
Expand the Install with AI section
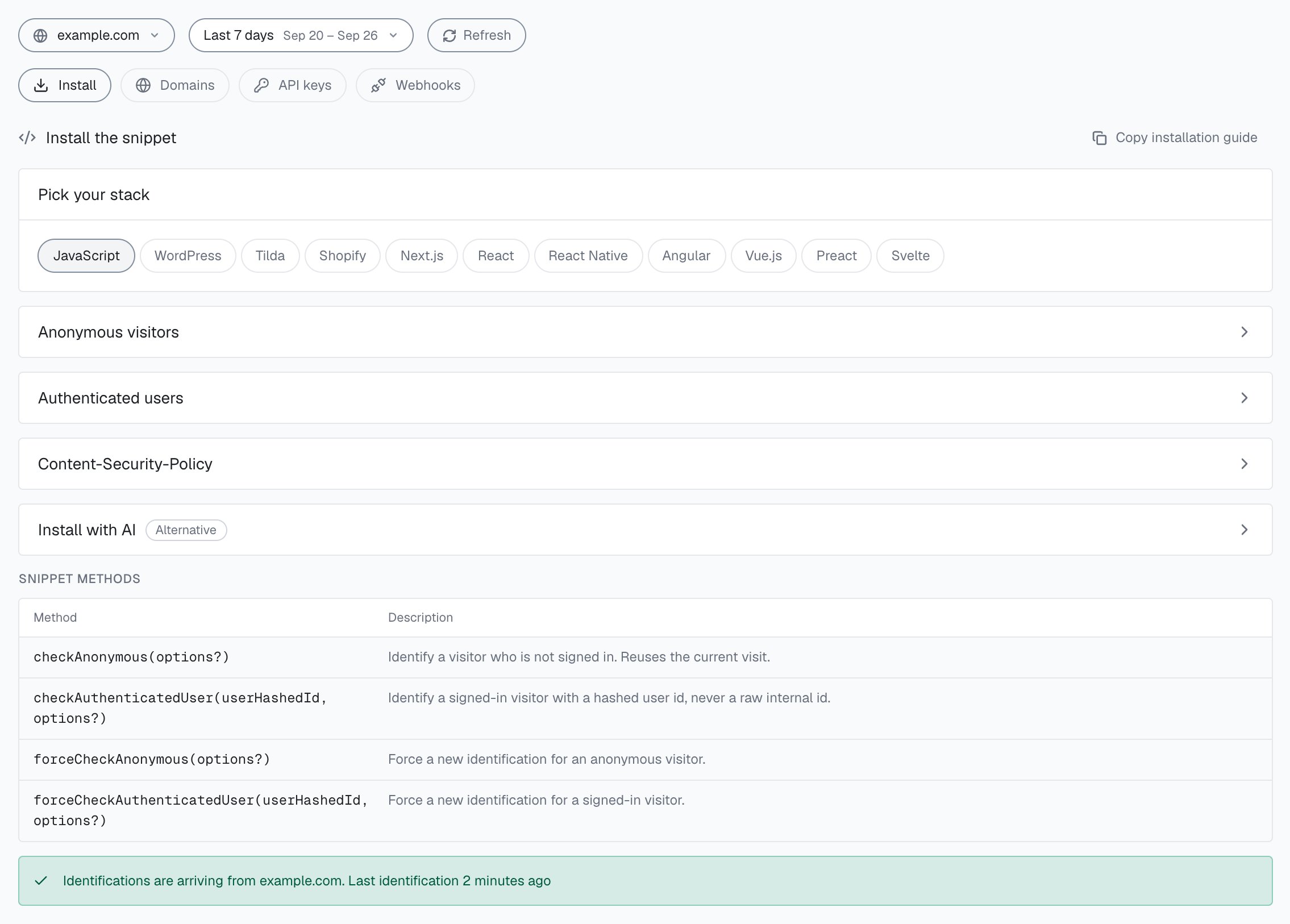(645, 530)
